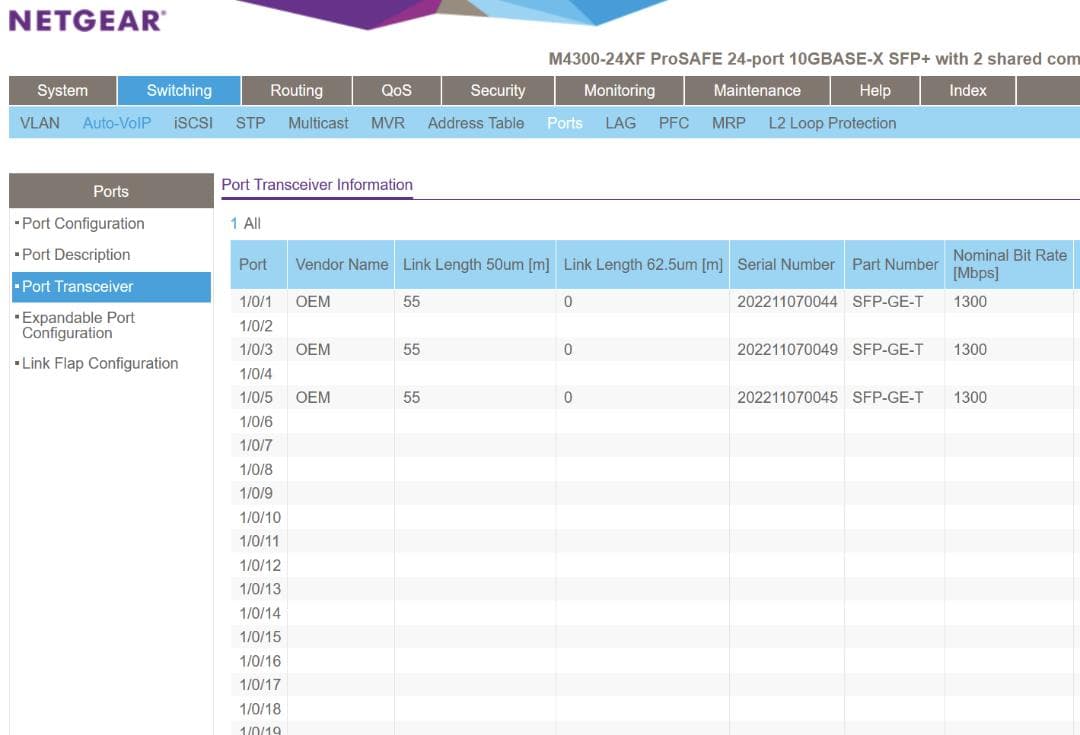This screenshot has width=1080, height=735.
Task: Click the NETGEAR logo
Action: [x=86, y=18]
